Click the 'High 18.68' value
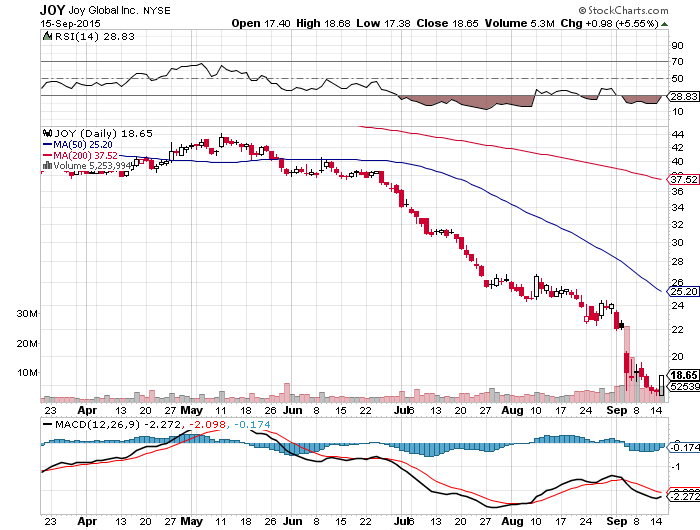Viewport: 700px width, 530px height. point(323,23)
